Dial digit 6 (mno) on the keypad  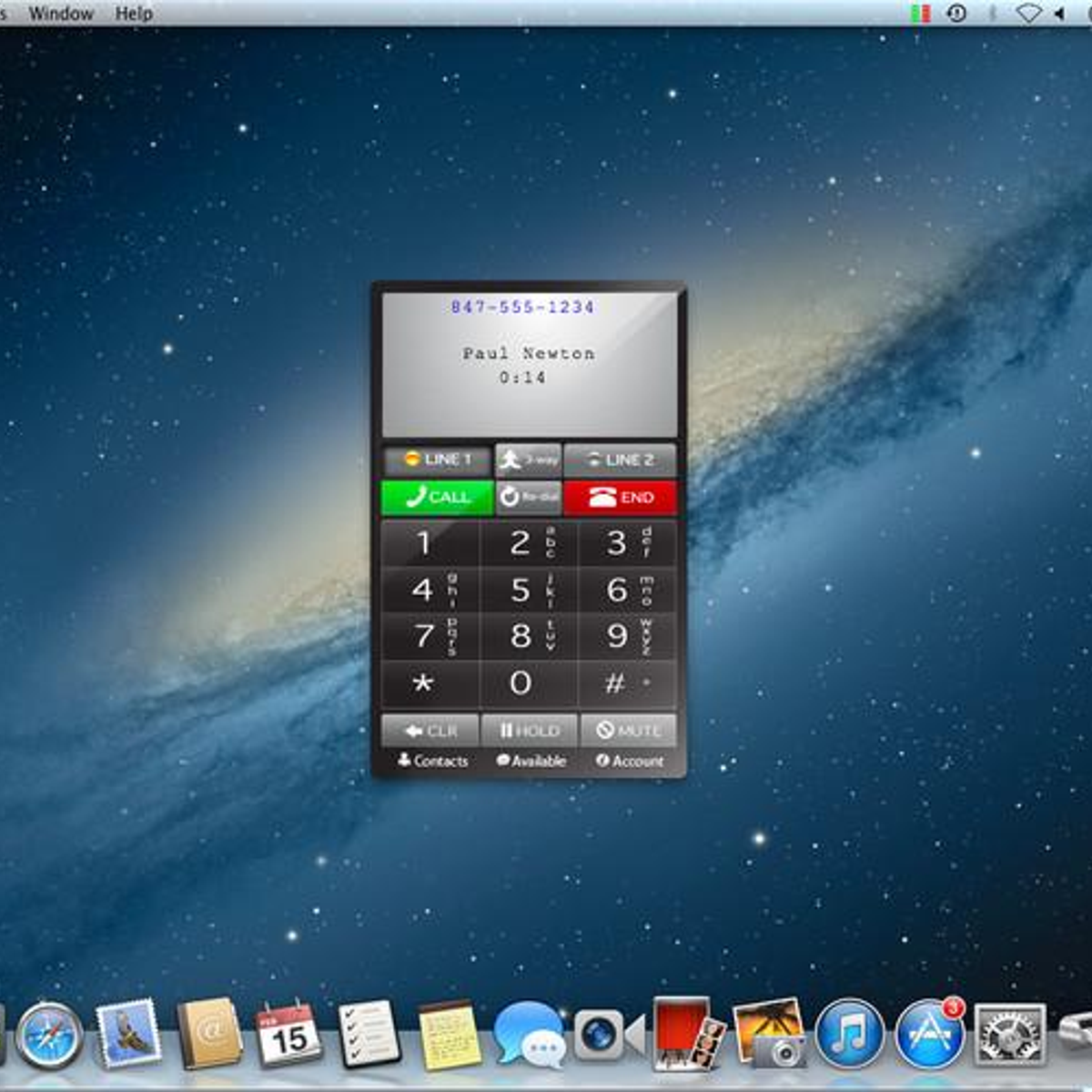coord(628,591)
